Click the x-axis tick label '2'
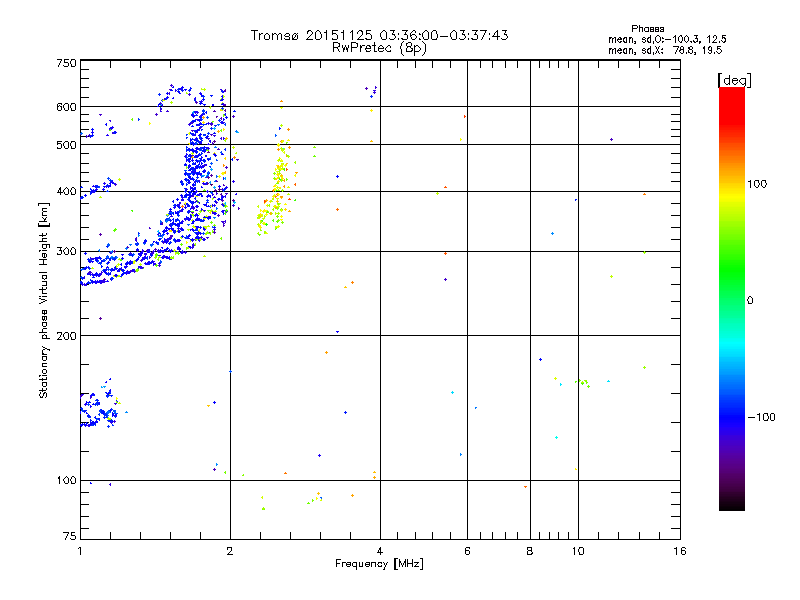Viewport: 800px width, 600px height. 230,551
